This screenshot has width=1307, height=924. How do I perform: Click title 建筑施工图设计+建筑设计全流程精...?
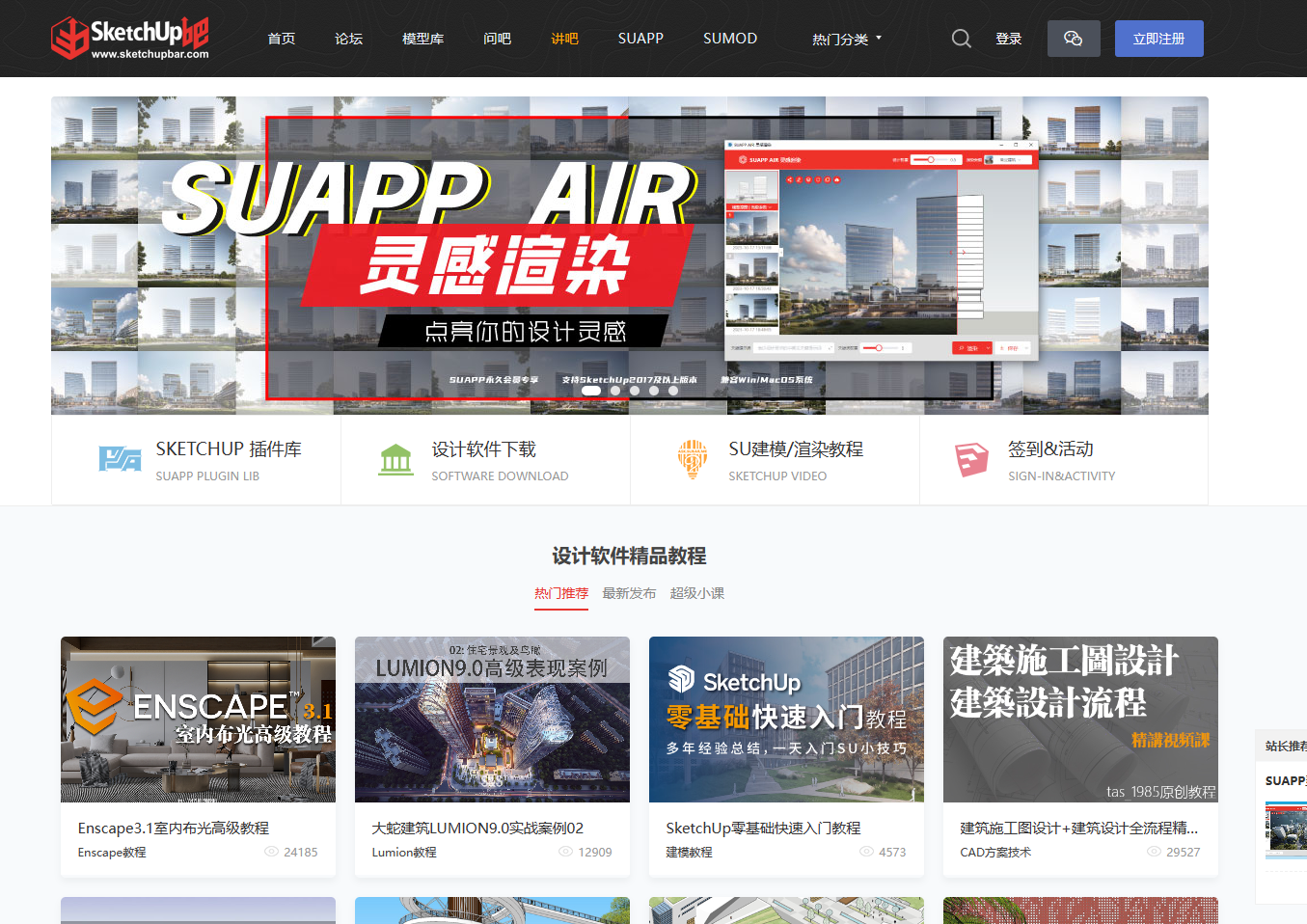1079,828
